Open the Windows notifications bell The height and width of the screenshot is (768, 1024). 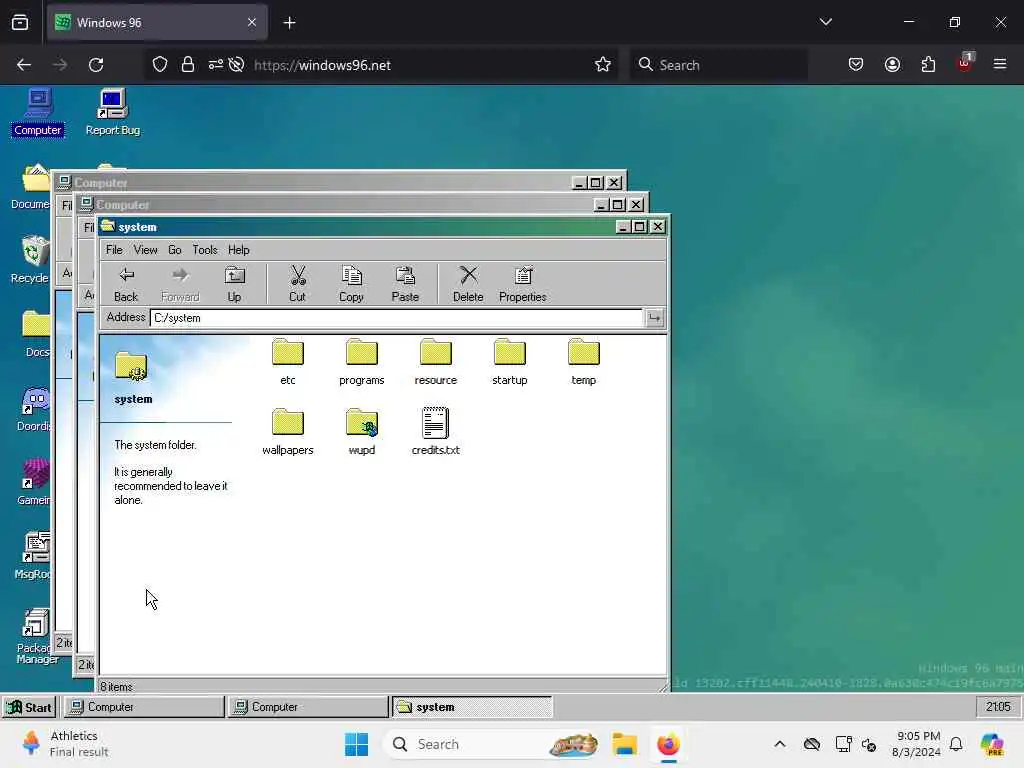(956, 744)
